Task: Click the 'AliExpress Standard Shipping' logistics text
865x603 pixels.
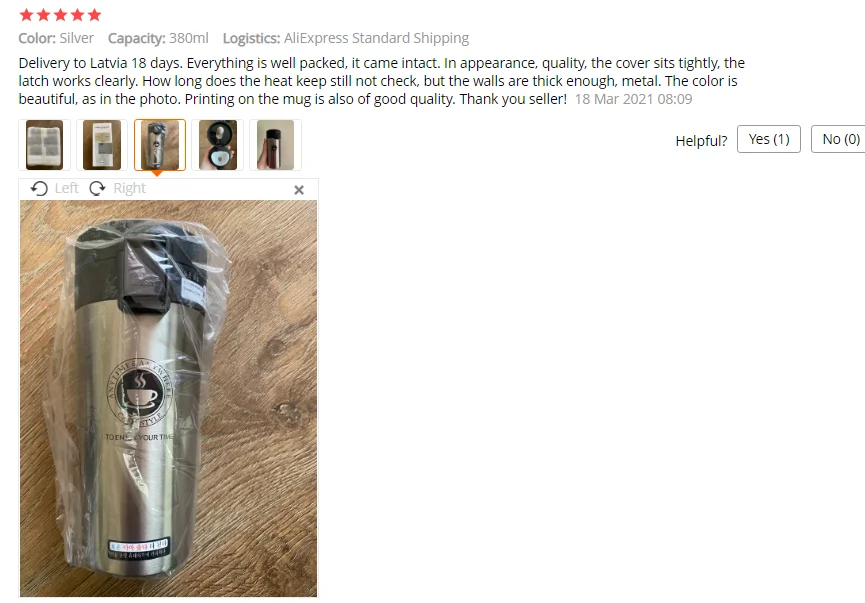Action: point(376,38)
